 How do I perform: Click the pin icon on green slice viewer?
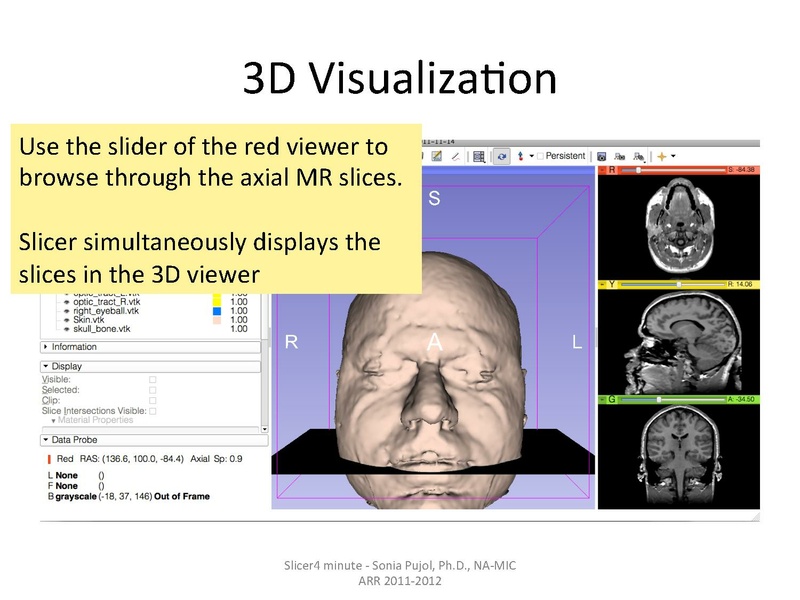click(x=602, y=399)
